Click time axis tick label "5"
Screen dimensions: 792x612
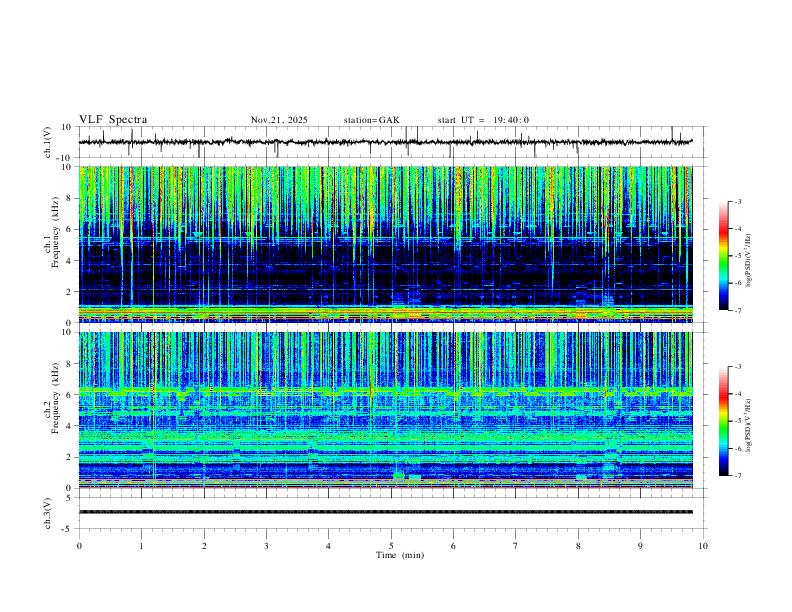pyautogui.click(x=391, y=546)
